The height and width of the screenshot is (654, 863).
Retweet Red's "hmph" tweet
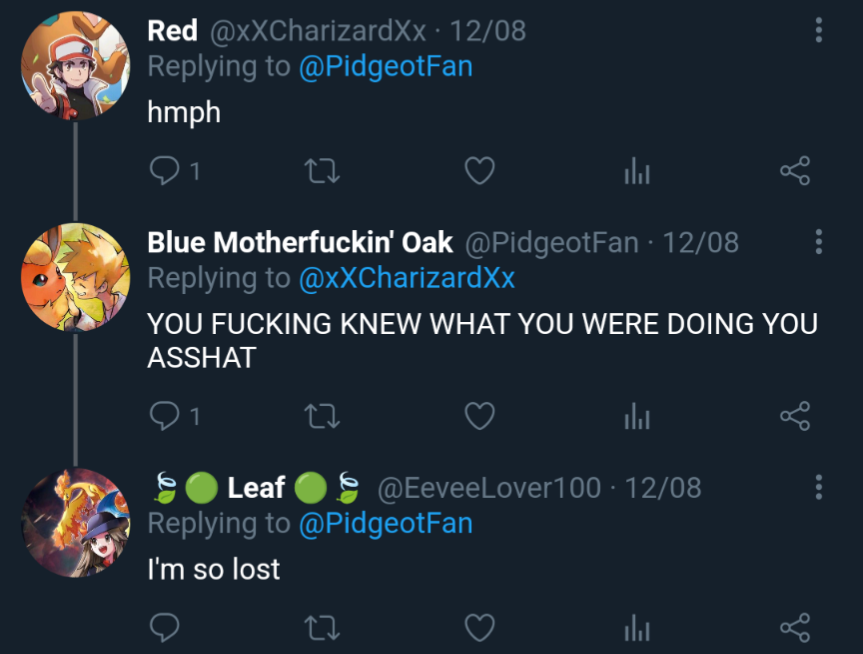coord(322,171)
